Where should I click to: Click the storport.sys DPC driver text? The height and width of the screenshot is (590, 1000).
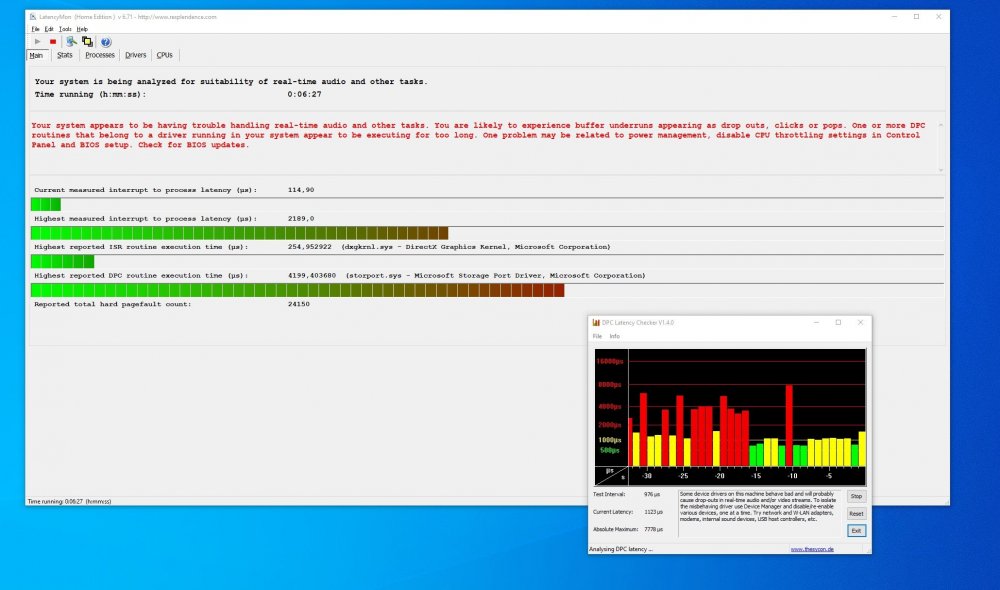tap(496, 276)
